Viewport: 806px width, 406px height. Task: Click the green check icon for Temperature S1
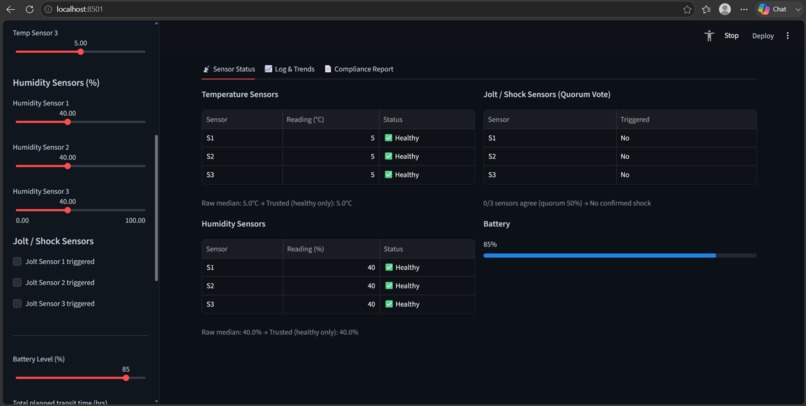[x=389, y=138]
